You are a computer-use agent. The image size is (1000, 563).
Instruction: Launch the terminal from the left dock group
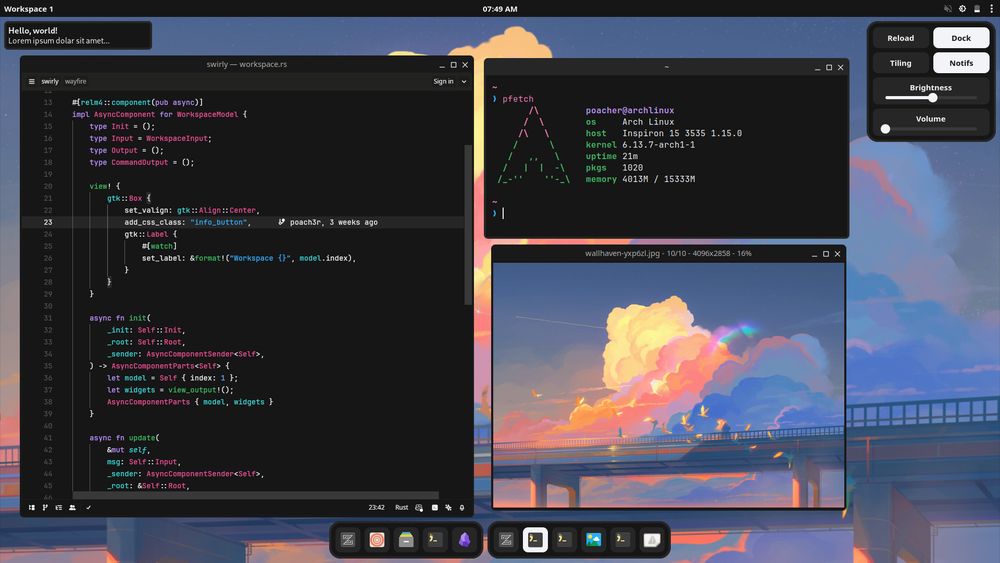[x=436, y=540]
